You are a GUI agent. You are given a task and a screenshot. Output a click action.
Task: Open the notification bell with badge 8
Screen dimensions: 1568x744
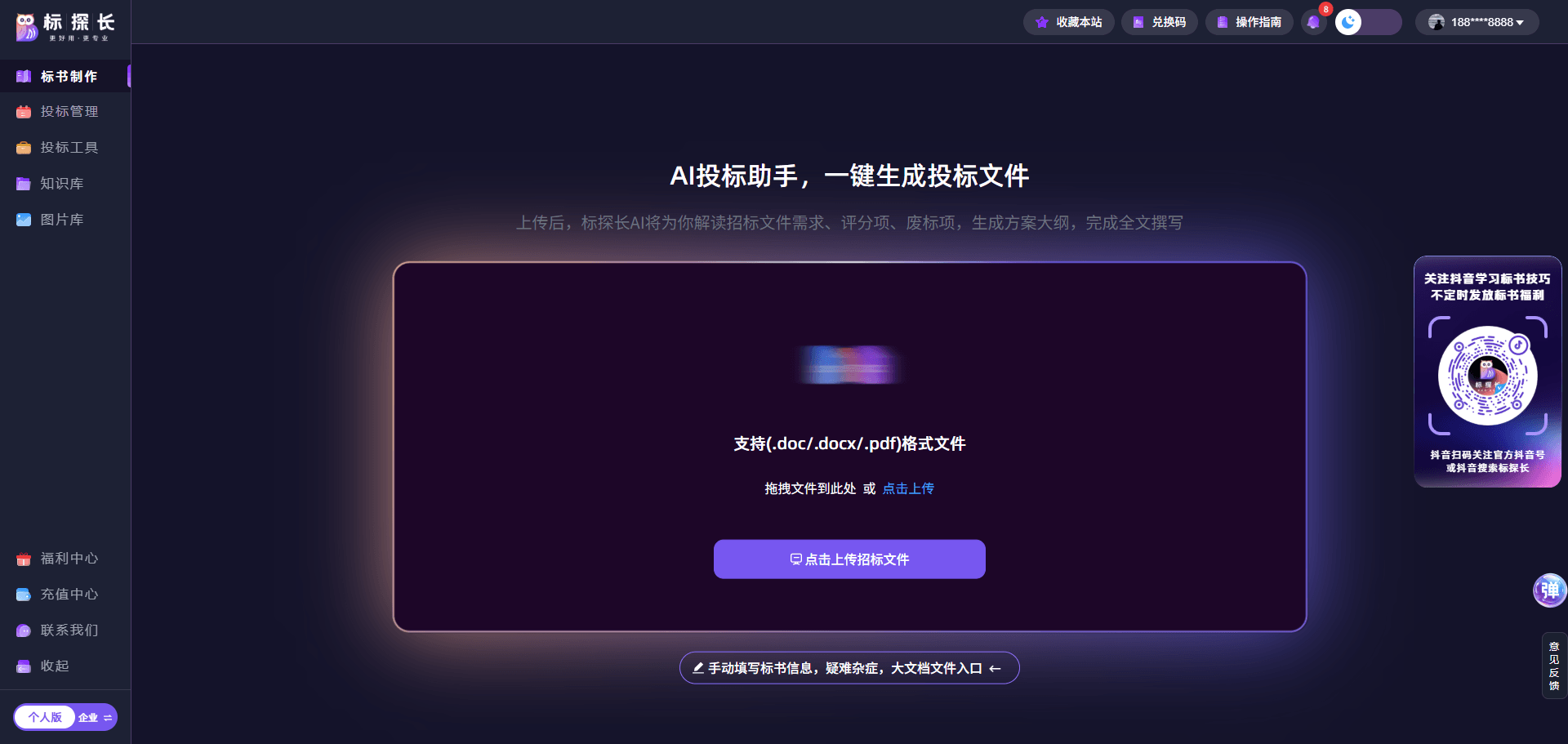coord(1315,22)
